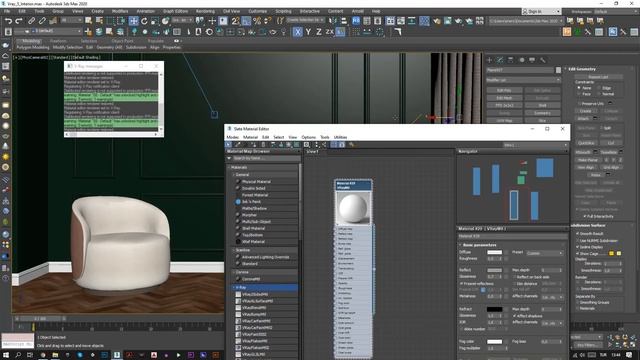Open File Explorer on the Windows taskbar
The image size is (640, 360).
pyautogui.click(x=55, y=355)
